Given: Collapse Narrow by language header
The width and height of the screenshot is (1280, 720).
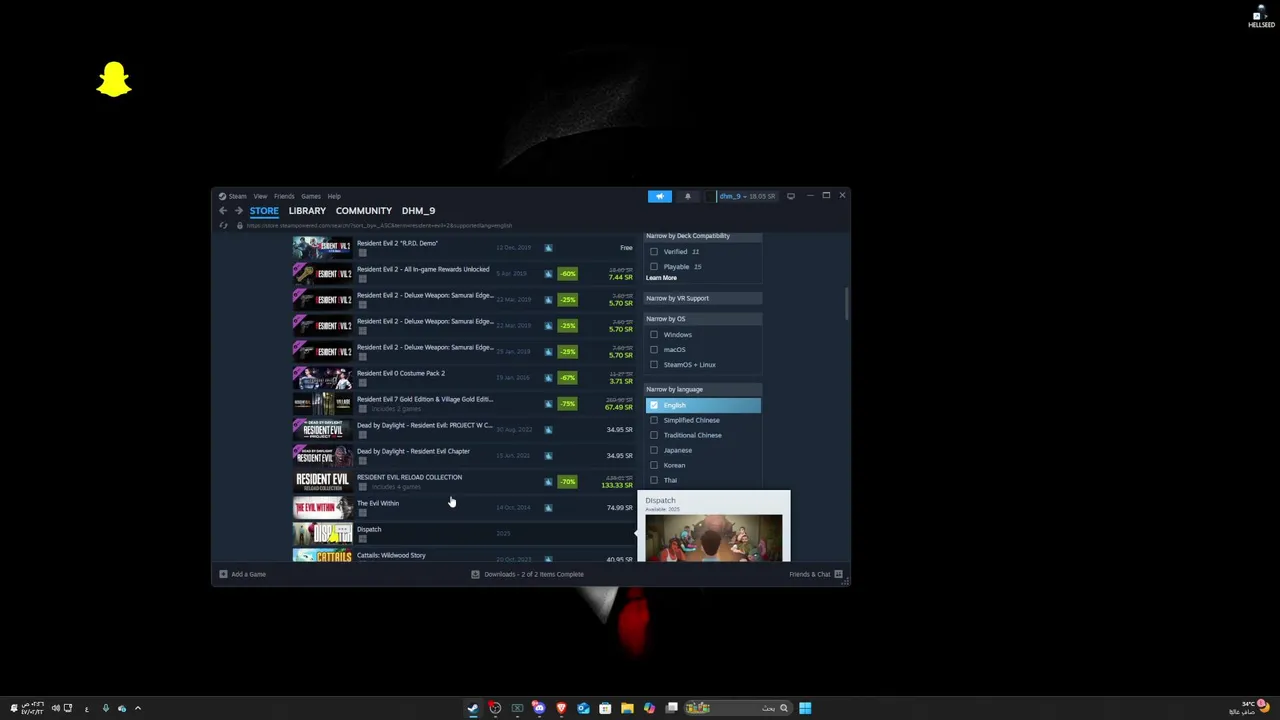Looking at the screenshot, I should (703, 389).
